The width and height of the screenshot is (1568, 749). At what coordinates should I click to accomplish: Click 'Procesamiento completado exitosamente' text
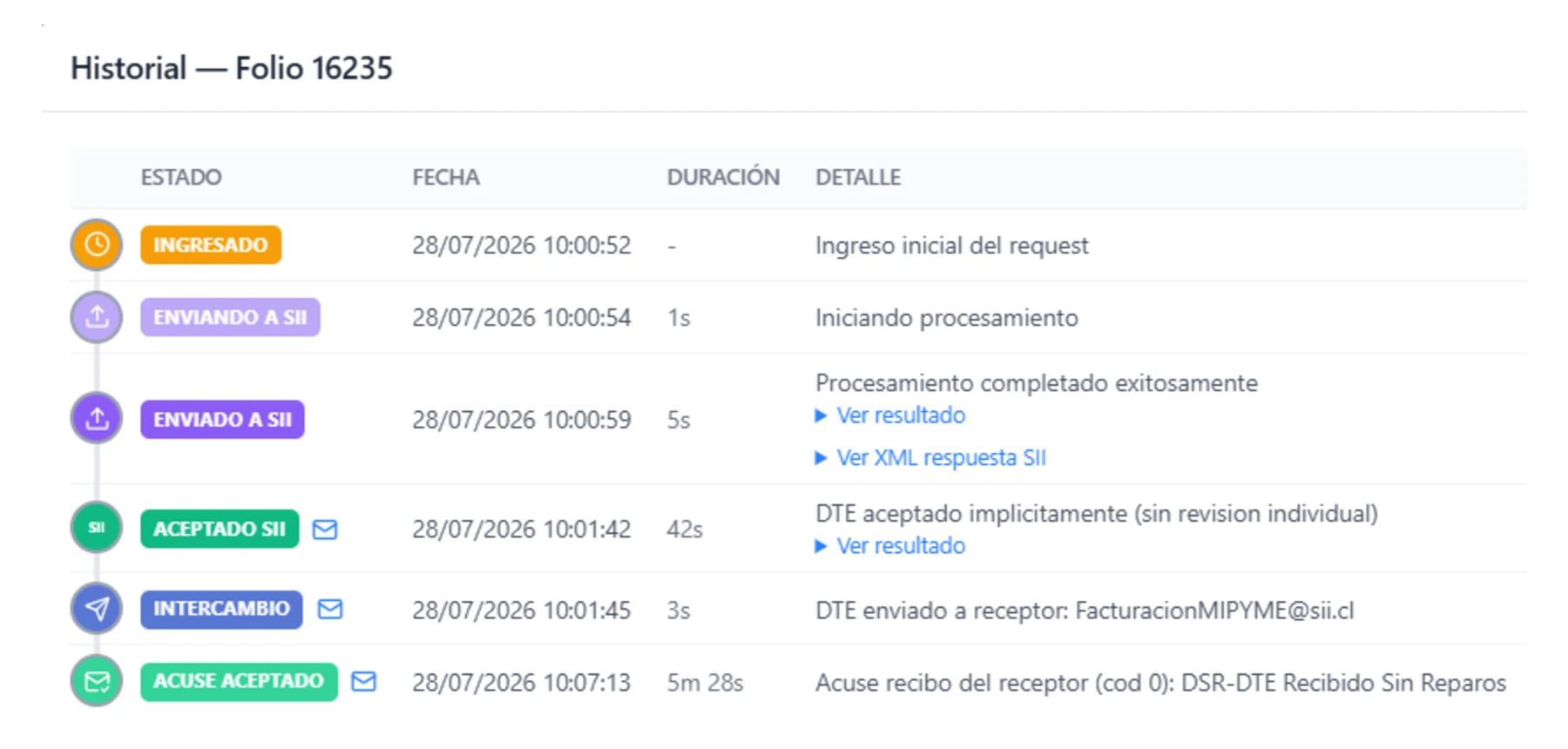click(x=1037, y=383)
